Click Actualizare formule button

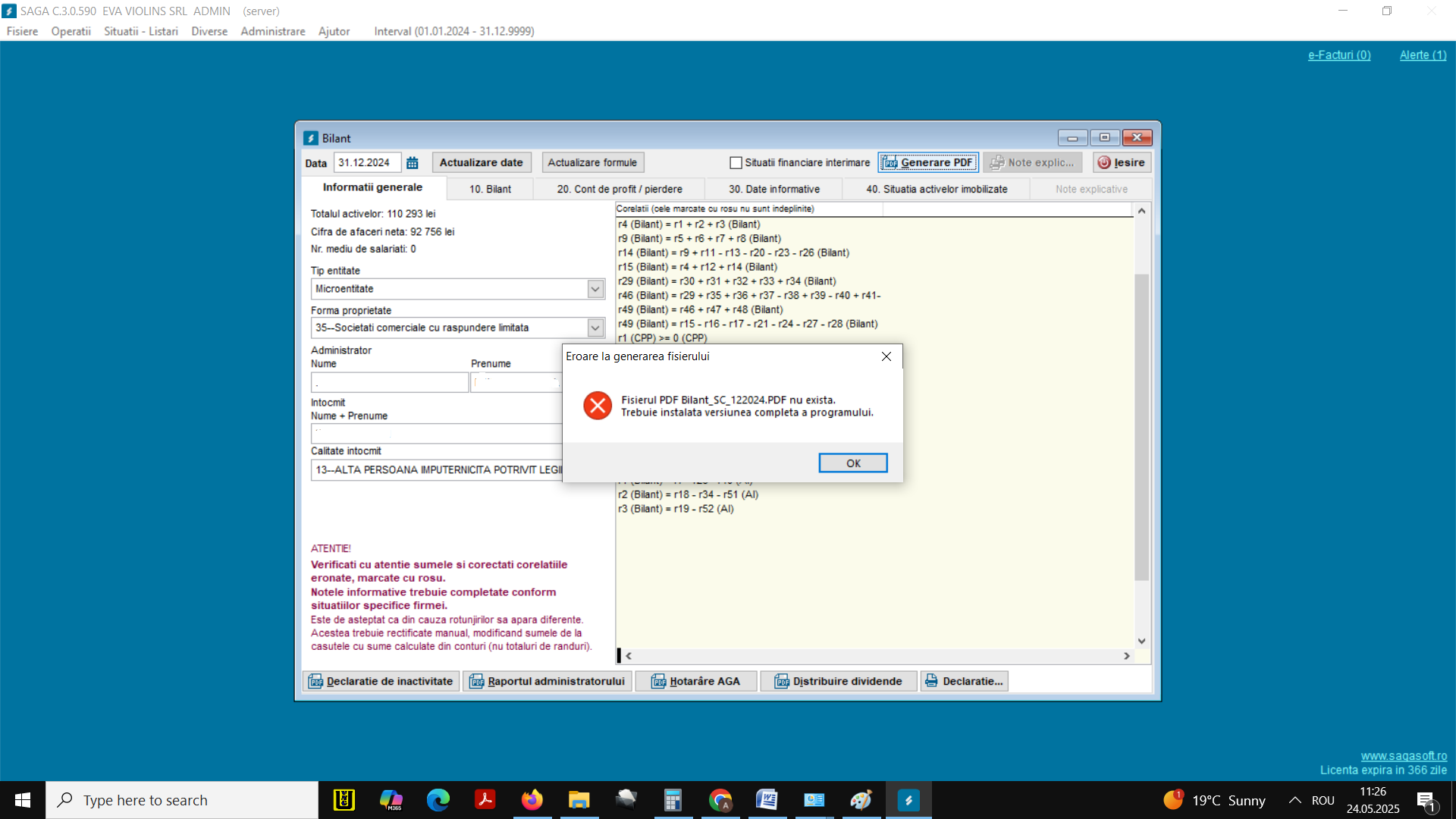[592, 162]
